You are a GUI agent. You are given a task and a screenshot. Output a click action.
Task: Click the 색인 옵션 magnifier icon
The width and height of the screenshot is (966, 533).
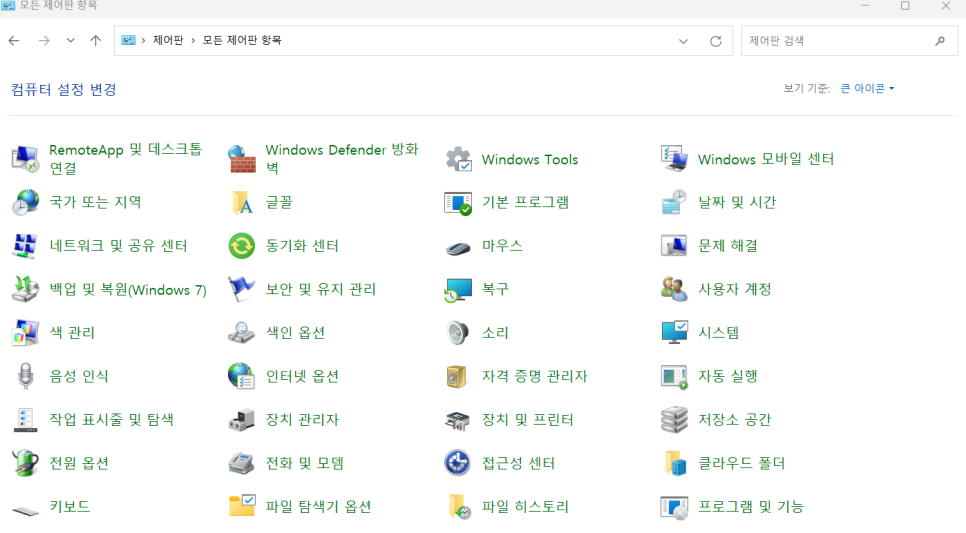coord(242,333)
